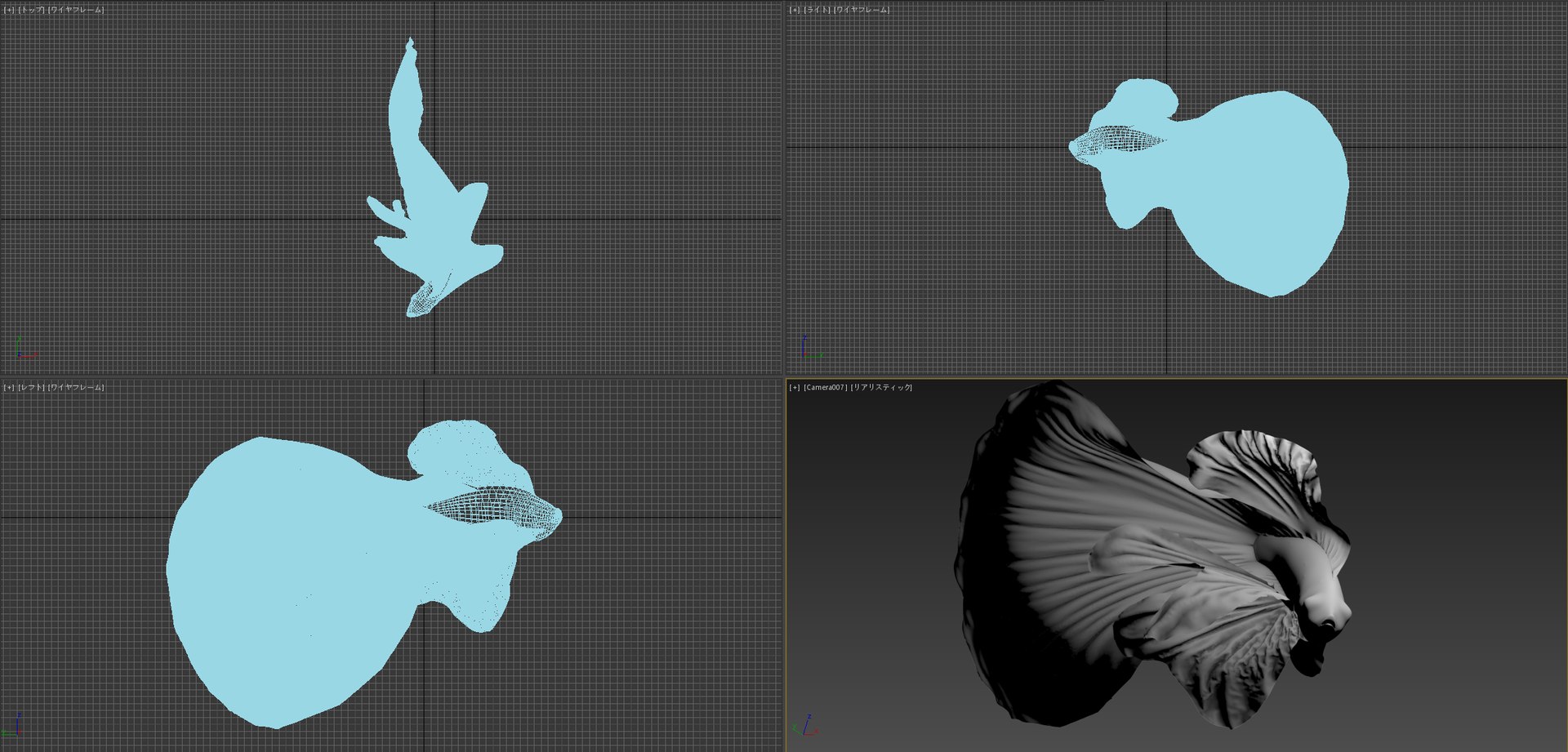Image resolution: width=1568 pixels, height=752 pixels.
Task: Open ワイヤフレーム shading menu in Right viewport
Action: click(862, 10)
